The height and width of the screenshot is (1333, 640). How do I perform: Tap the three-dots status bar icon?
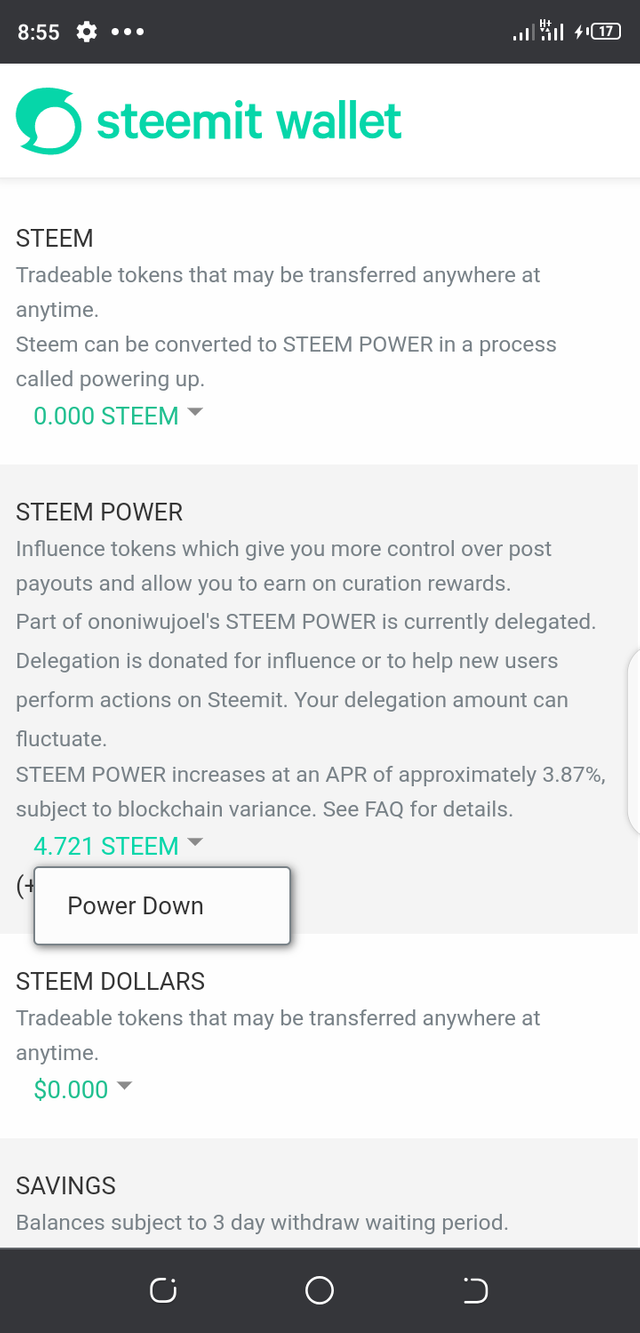tap(128, 32)
